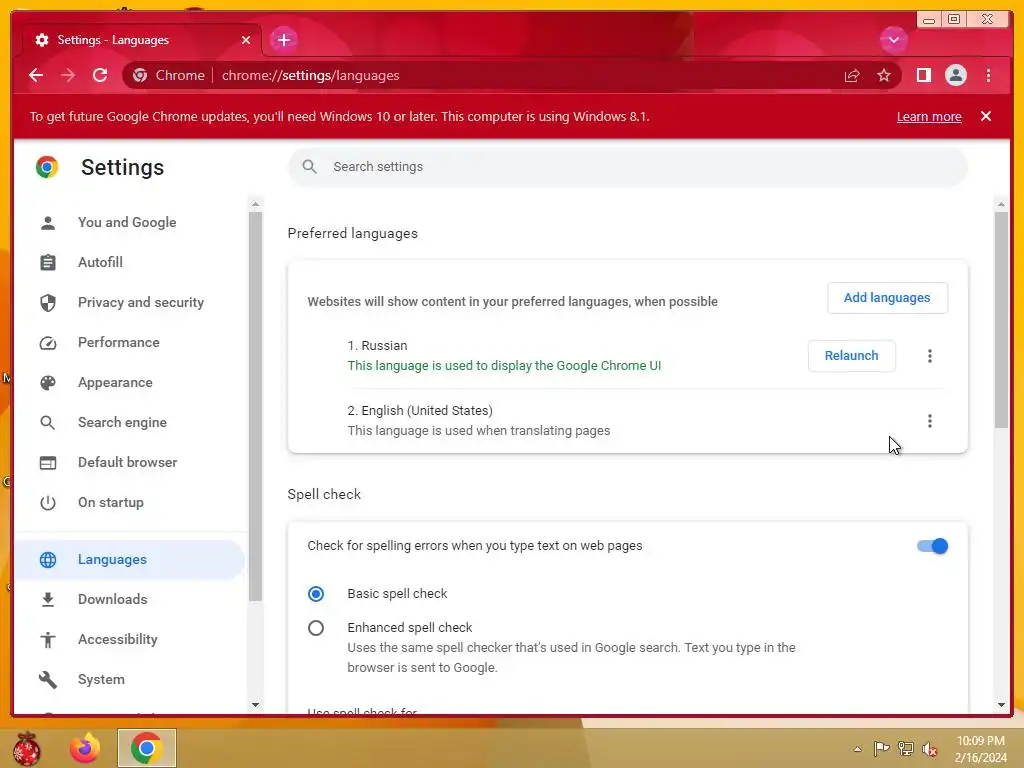Close the Settings - Languages tab
The height and width of the screenshot is (768, 1024).
click(x=246, y=40)
